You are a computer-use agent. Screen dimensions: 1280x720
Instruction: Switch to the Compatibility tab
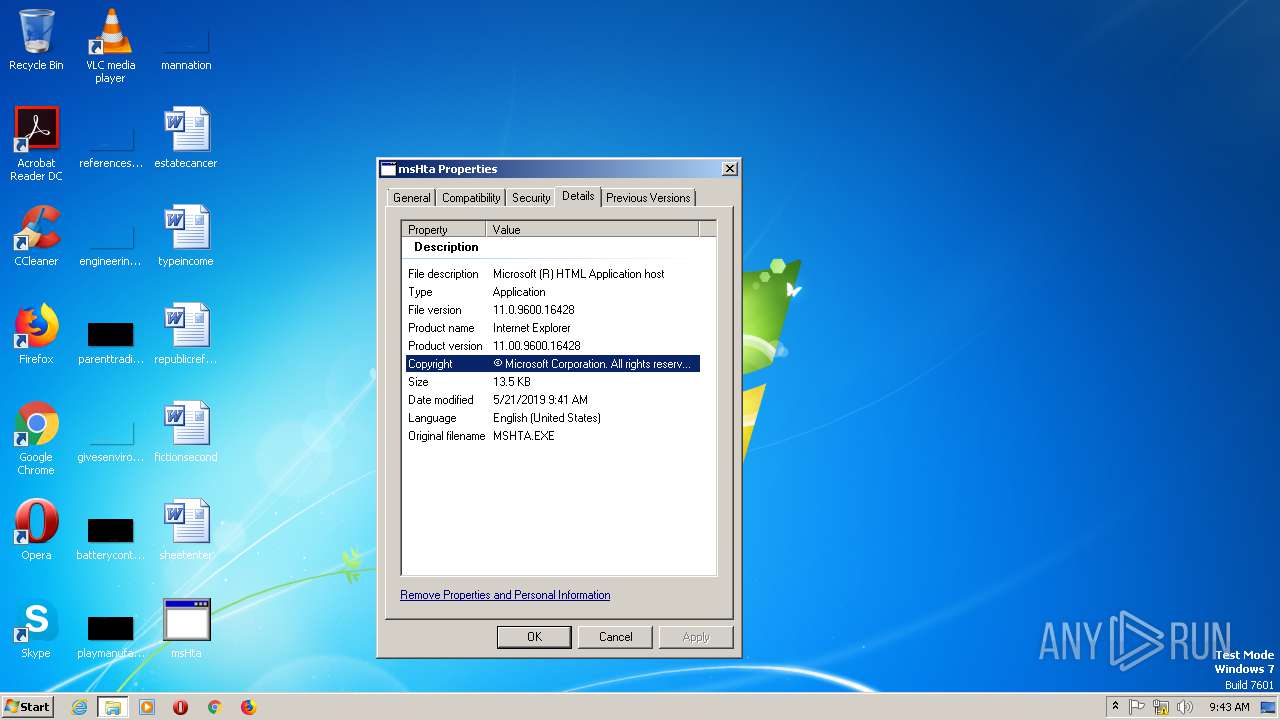coord(471,198)
